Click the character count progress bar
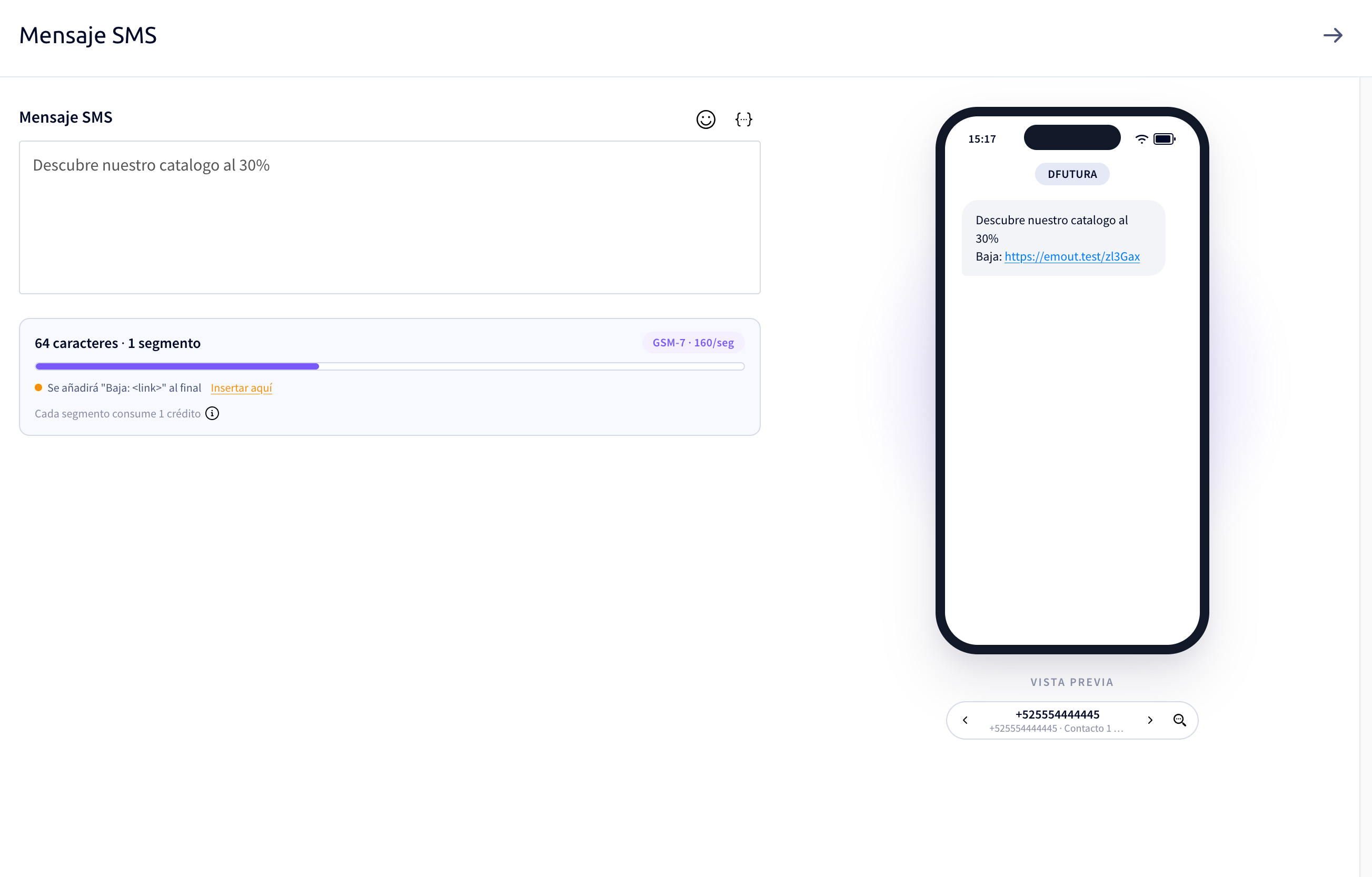The image size is (1372, 877). click(x=390, y=366)
